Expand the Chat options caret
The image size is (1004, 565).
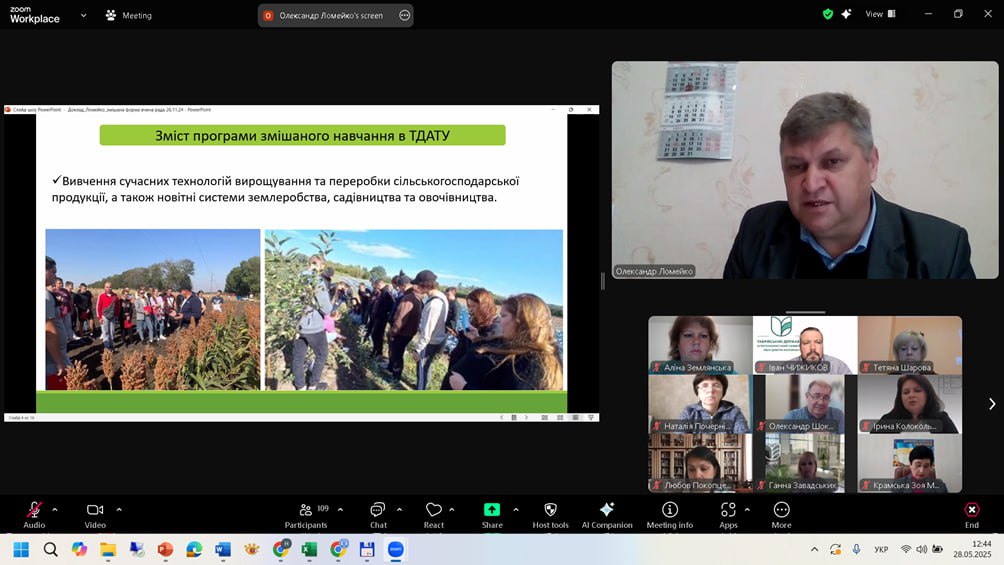click(400, 510)
